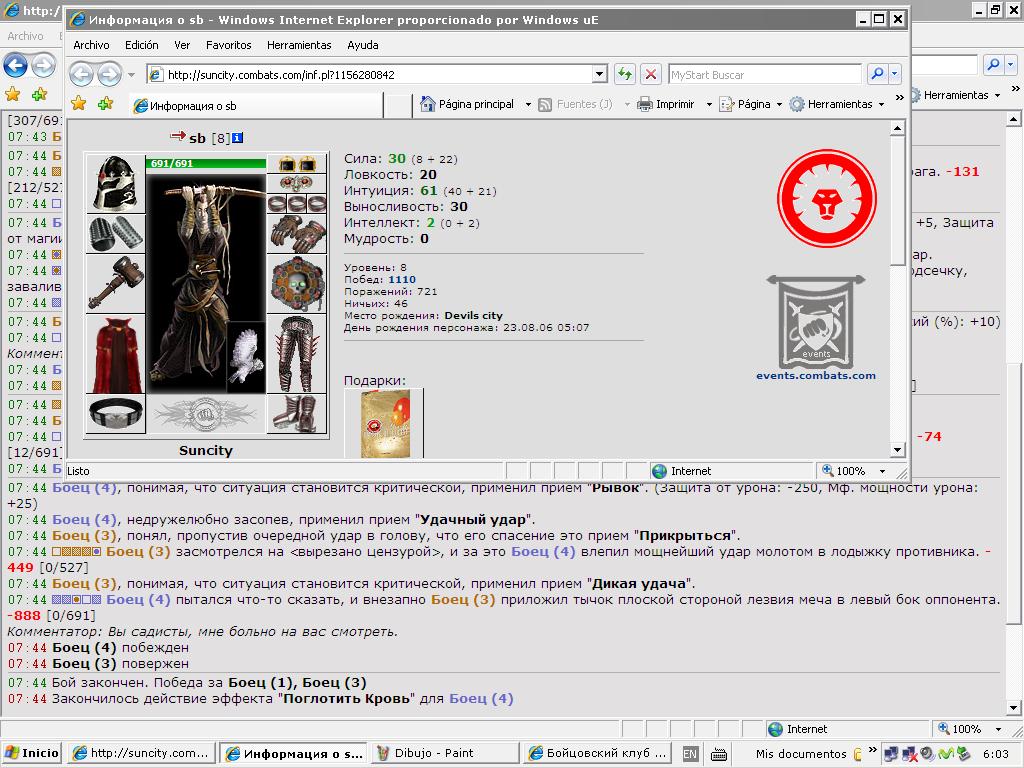
Task: Click the Add to favorites star-plus icon
Action: point(105,104)
